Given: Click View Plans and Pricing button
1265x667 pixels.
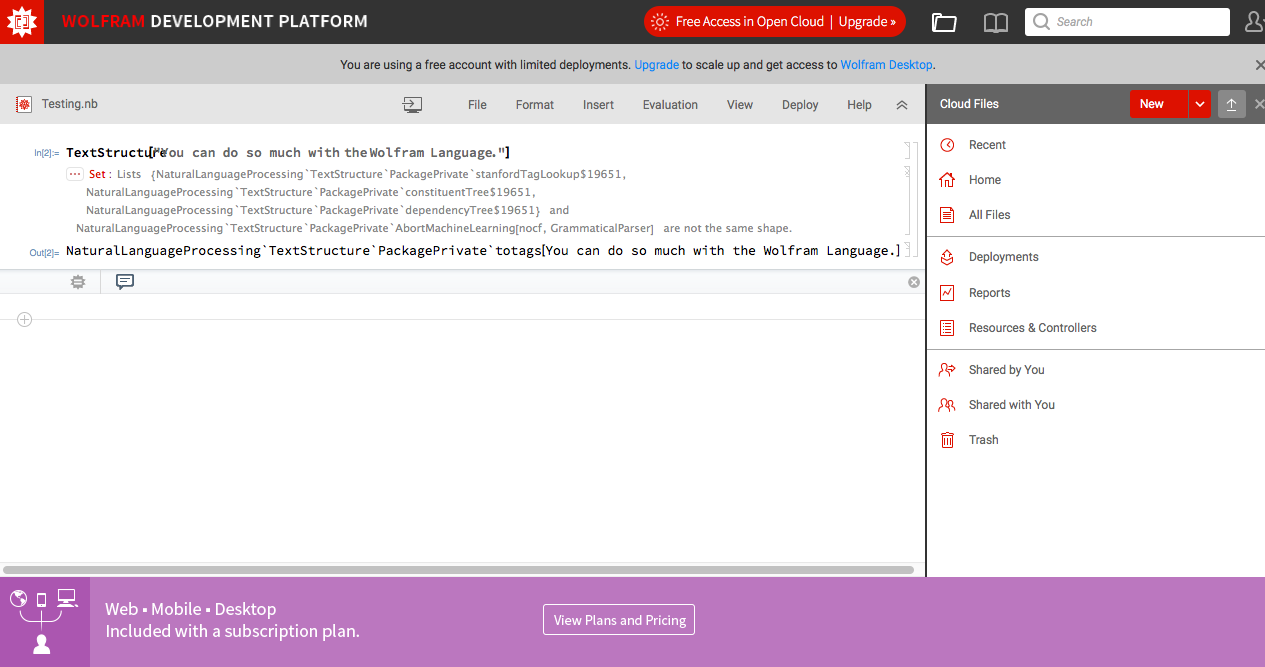Looking at the screenshot, I should click(619, 620).
